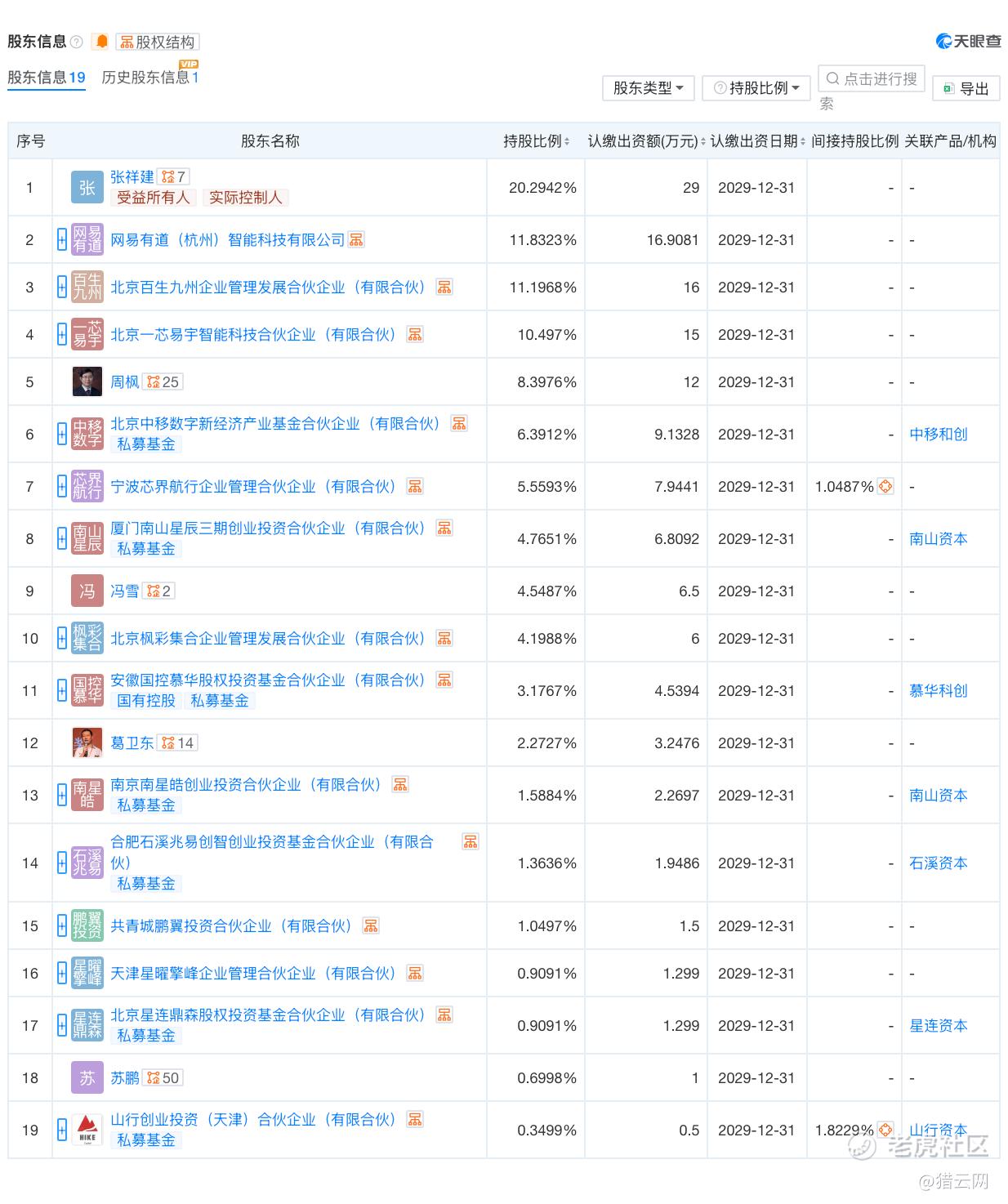Expand the 天津星曜擎峰 shareholder row
Screen dimensions: 1008x1204
[x=62, y=974]
